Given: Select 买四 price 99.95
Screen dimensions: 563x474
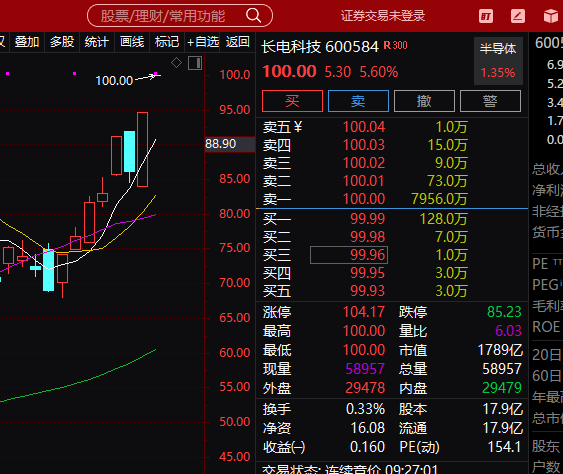Looking at the screenshot, I should [367, 273].
